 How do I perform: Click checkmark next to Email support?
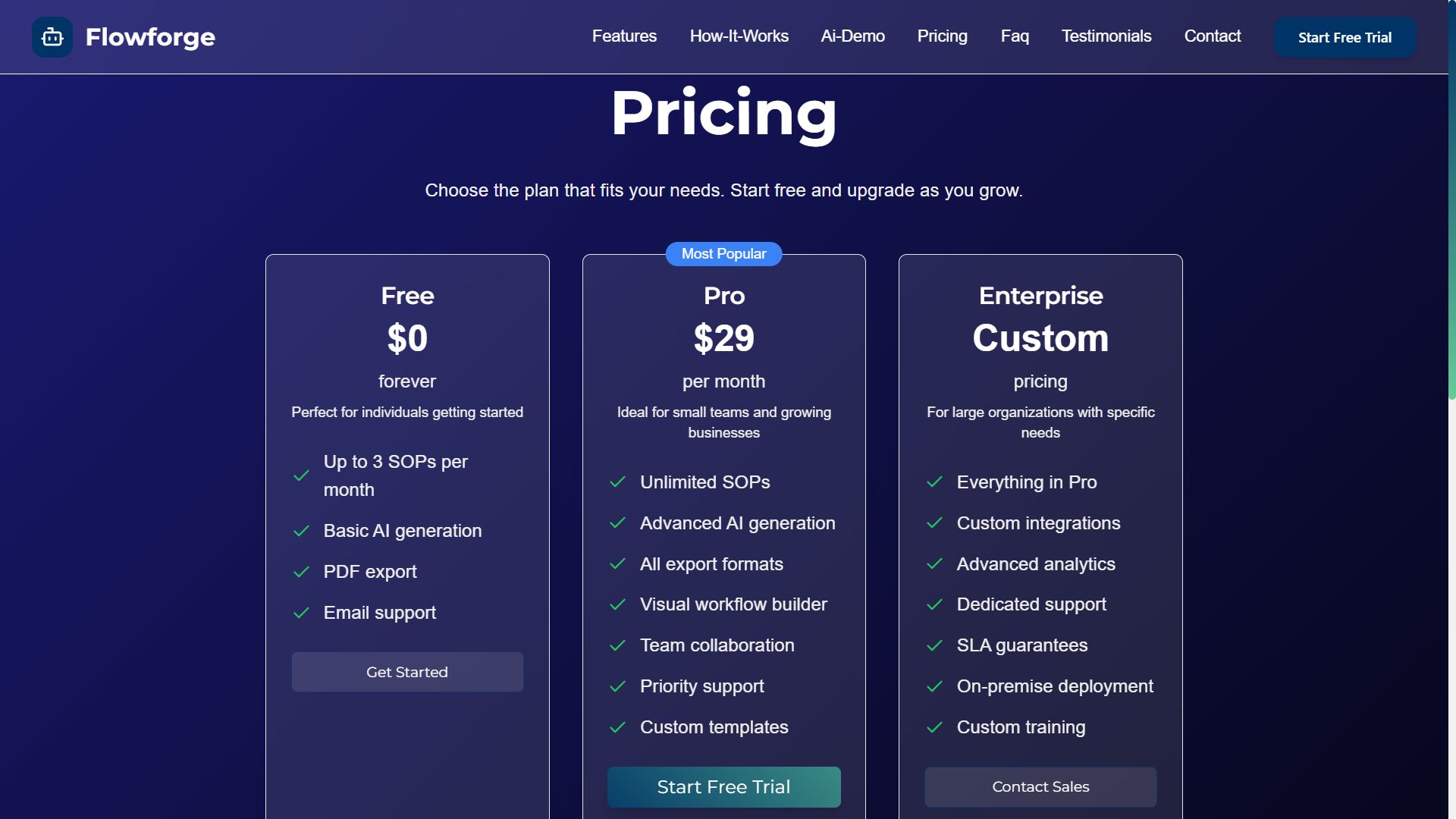tap(301, 613)
